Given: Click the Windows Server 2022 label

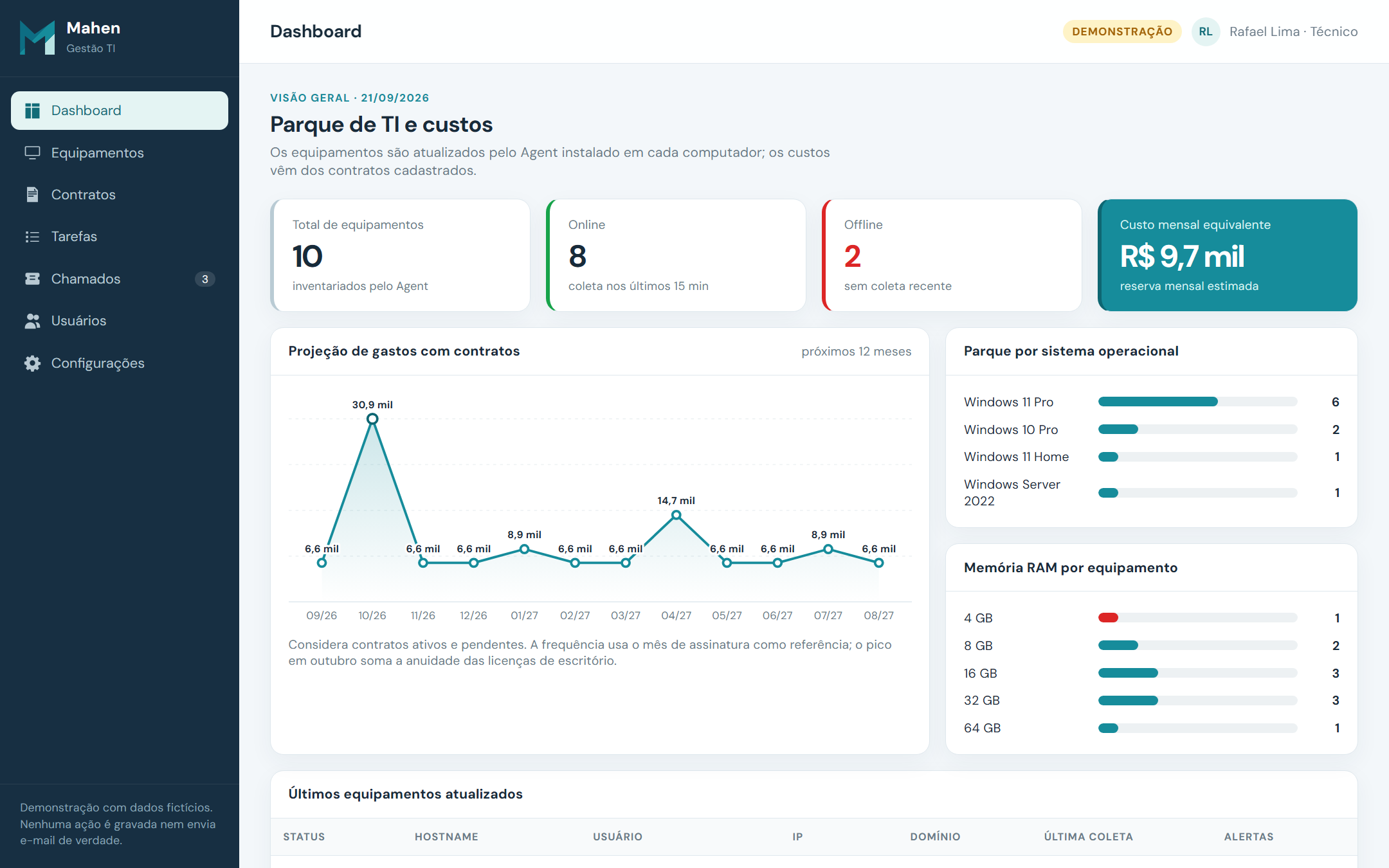Looking at the screenshot, I should point(1012,493).
